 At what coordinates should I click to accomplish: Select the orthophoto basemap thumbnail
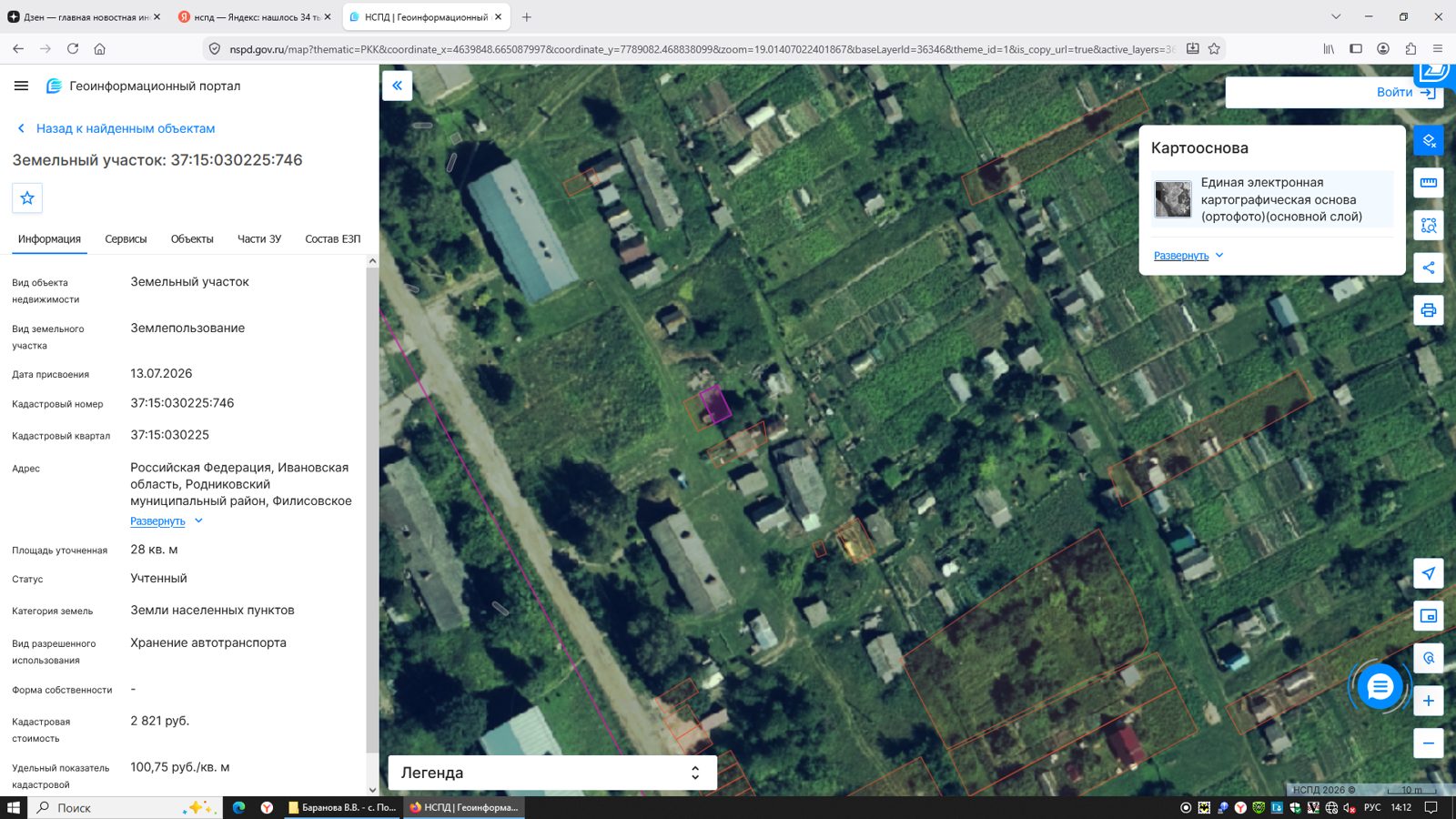click(1172, 199)
